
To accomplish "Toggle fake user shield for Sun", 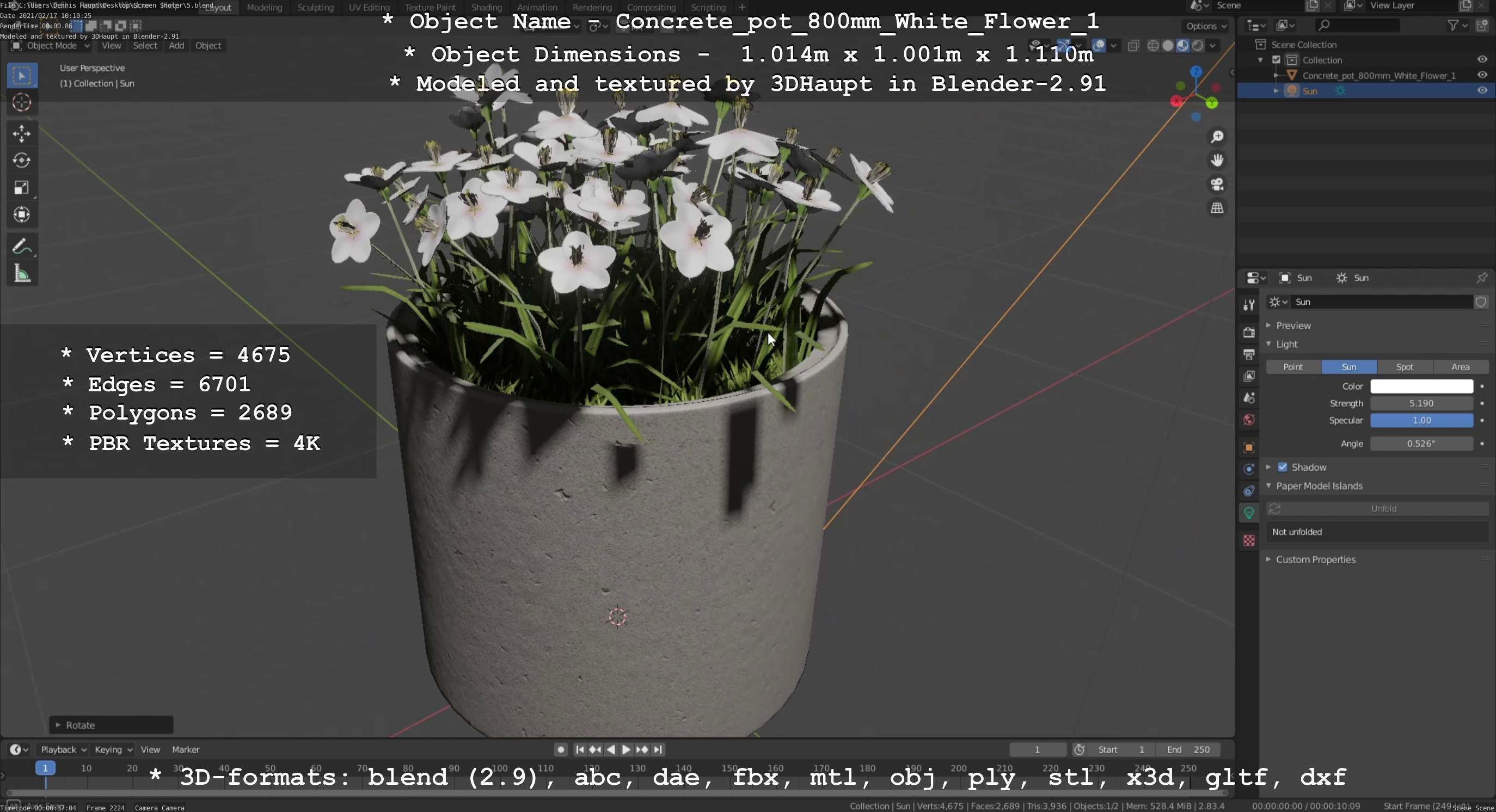I will 1481,302.
